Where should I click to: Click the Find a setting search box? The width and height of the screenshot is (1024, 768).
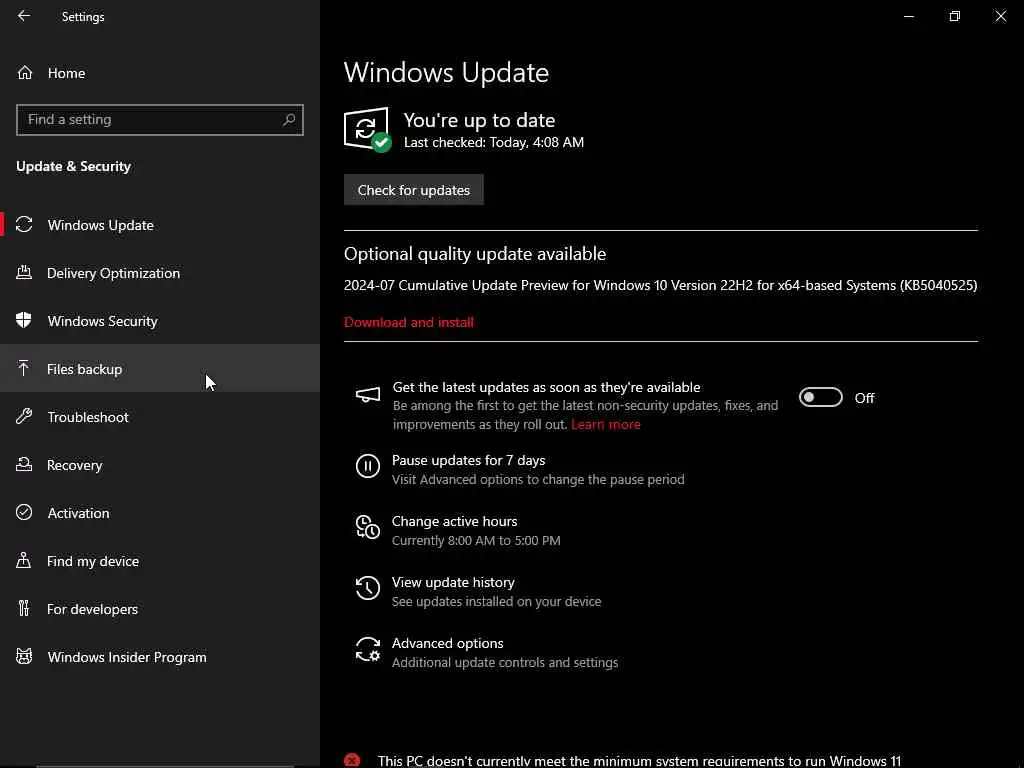[160, 120]
